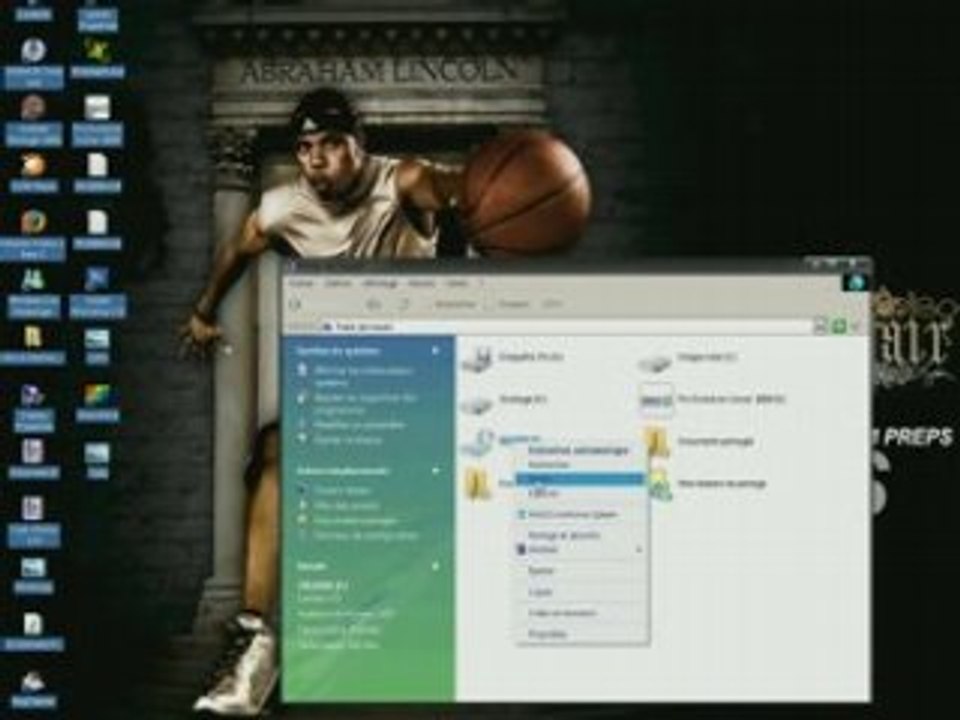
Task: Click Éjecter ce disque link
Action: click(x=348, y=440)
